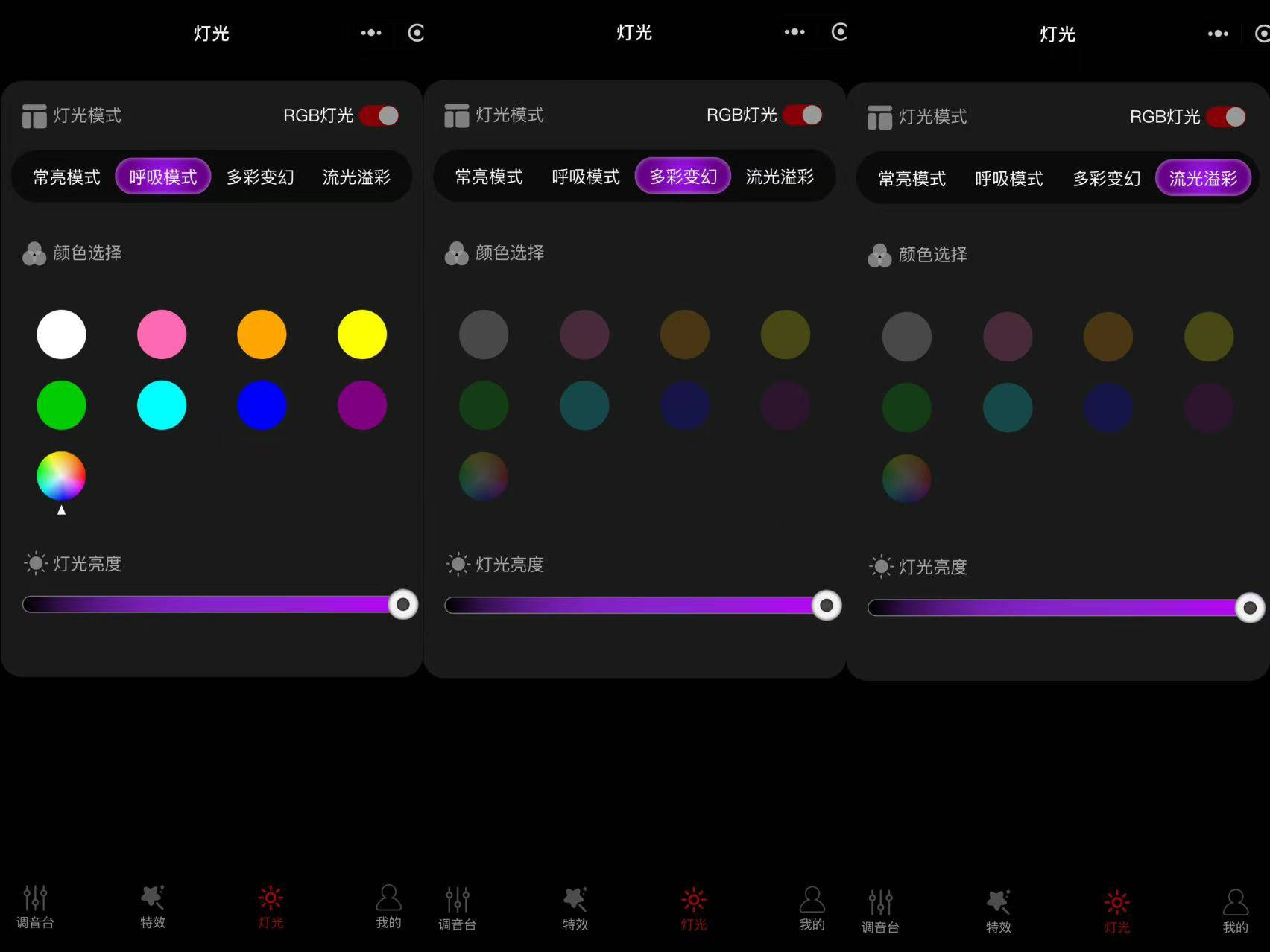
Task: Activate 多彩变幻 colorful change mode
Action: click(x=683, y=177)
